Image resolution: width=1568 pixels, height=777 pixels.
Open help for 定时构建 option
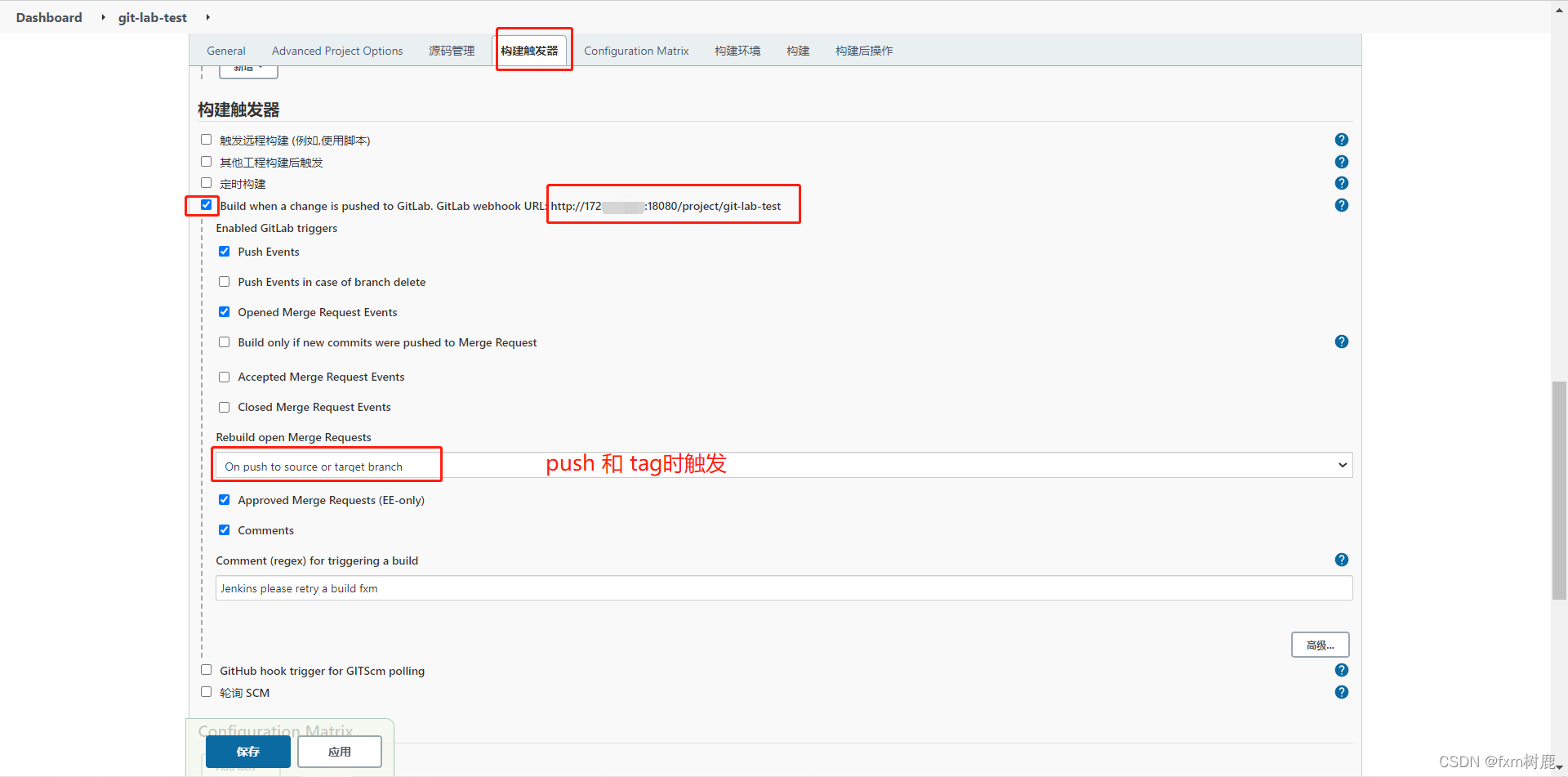tap(1341, 183)
